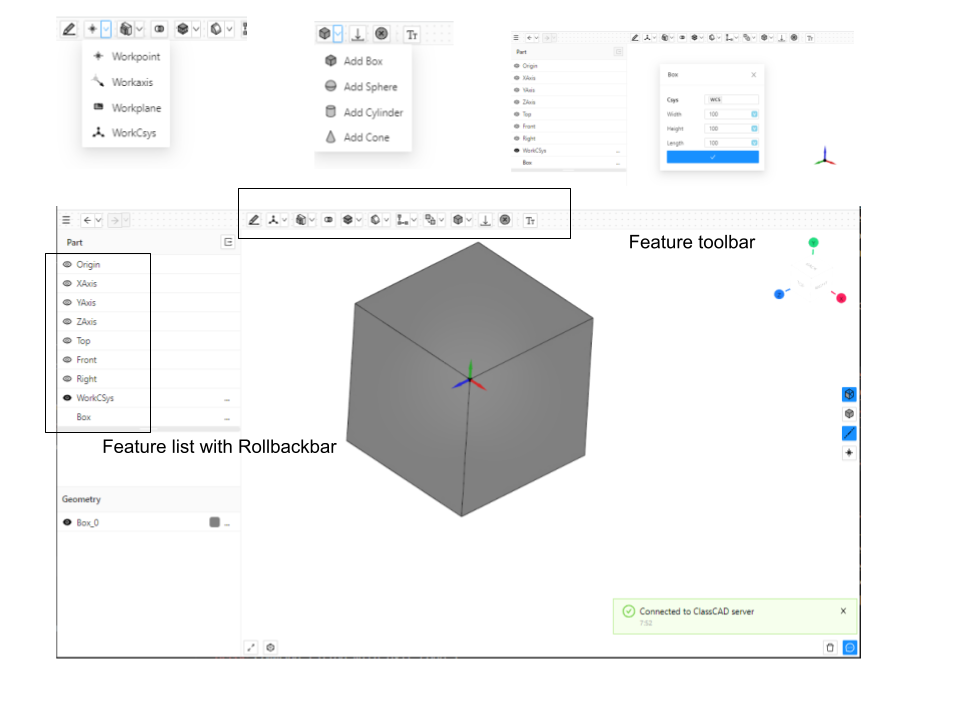
Task: Dismiss the Connected to ClassCAD server notification
Action: [x=842, y=610]
